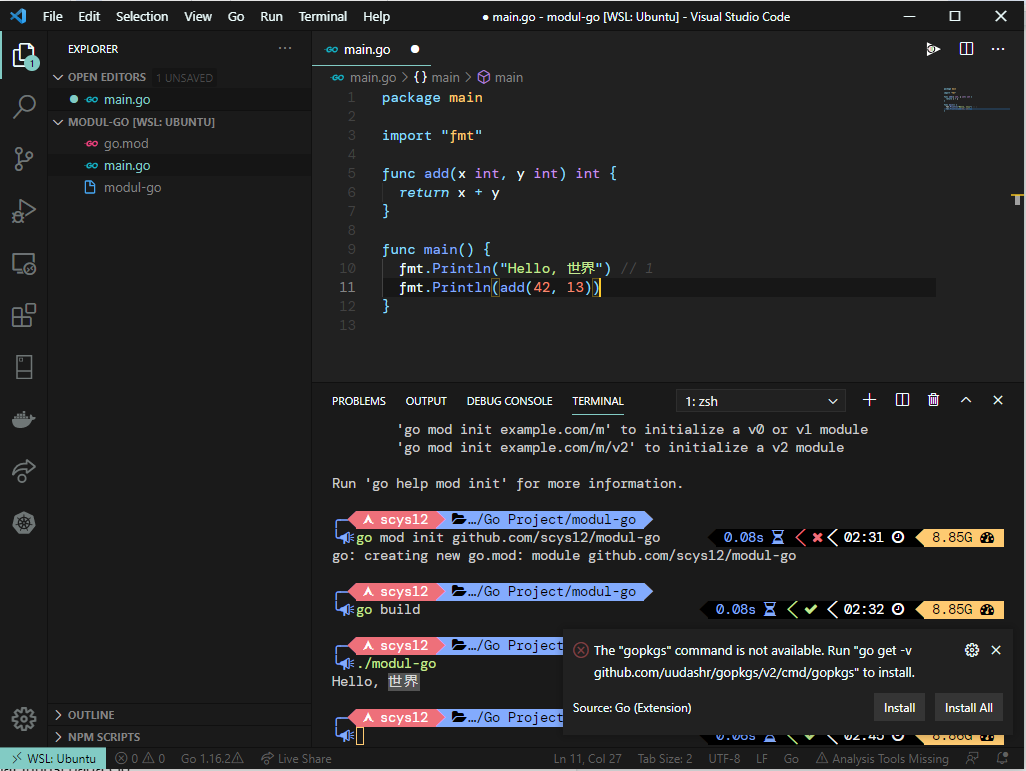Click Install in gopkgs notification
This screenshot has width=1026, height=771.
tap(899, 708)
